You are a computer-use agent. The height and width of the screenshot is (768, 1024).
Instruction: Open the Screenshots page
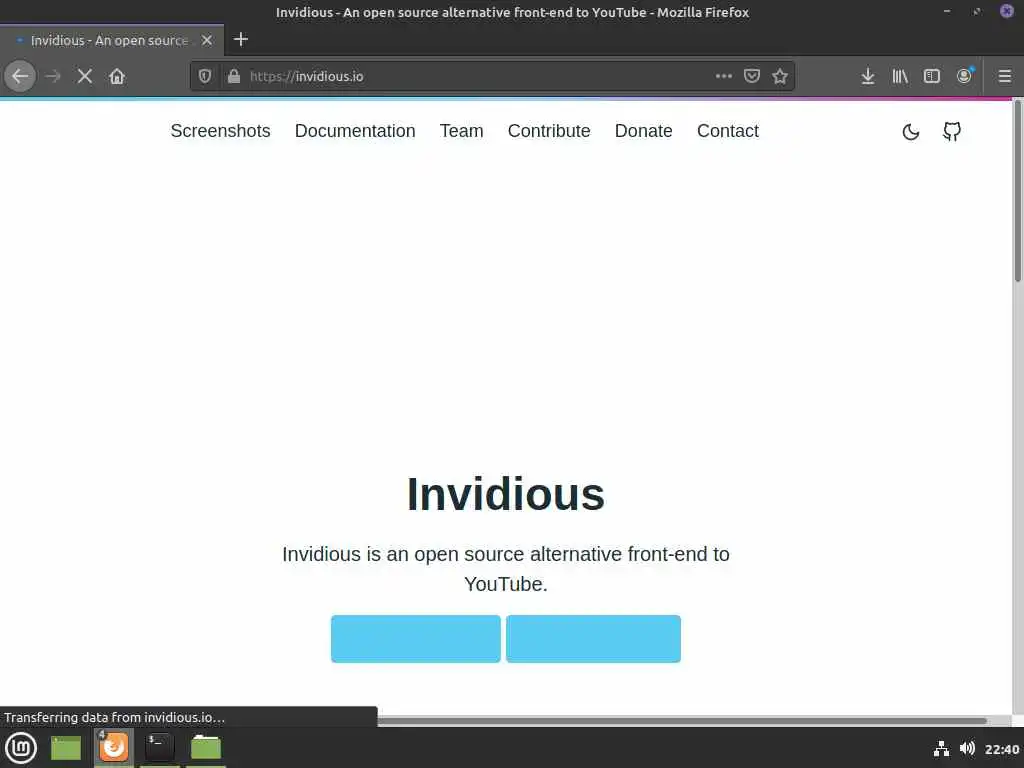[x=220, y=131]
